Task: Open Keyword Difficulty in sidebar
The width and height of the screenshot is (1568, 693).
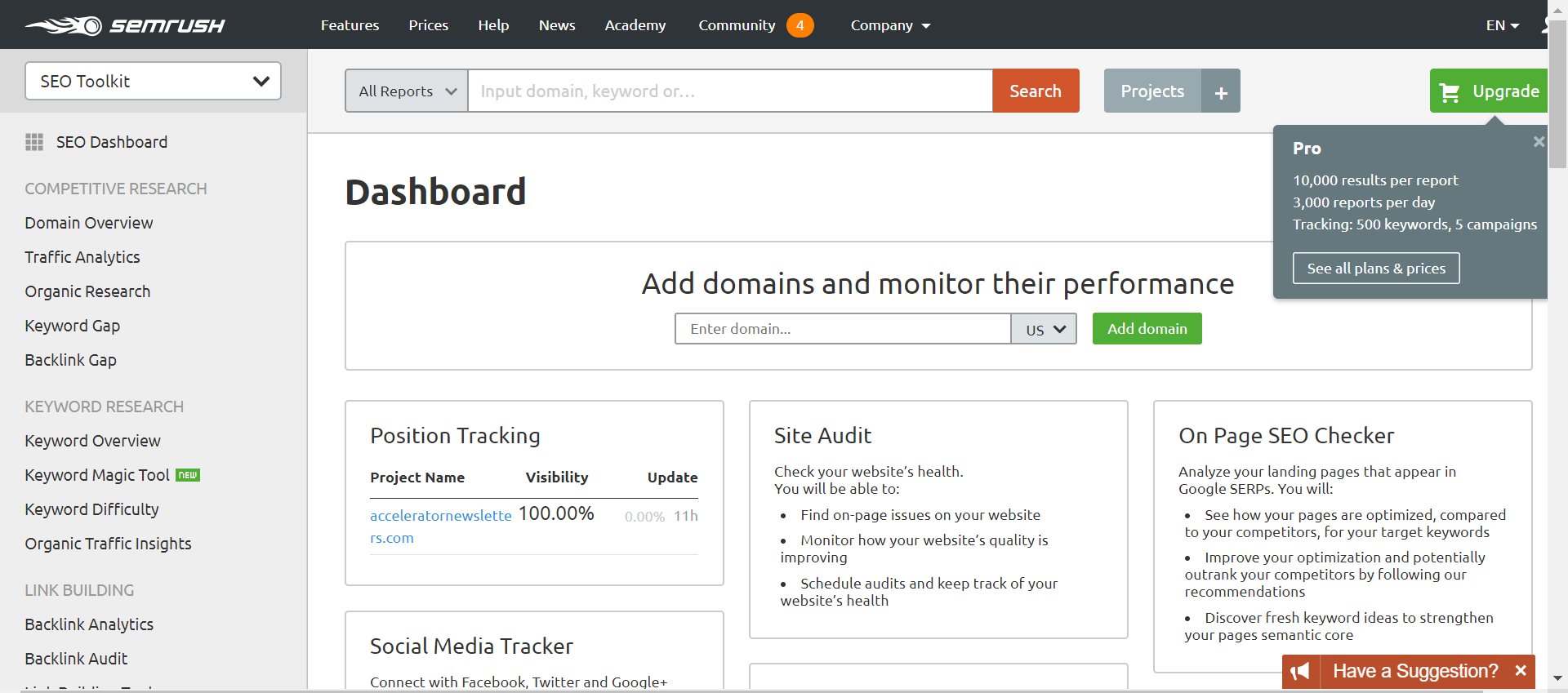Action: pos(91,509)
